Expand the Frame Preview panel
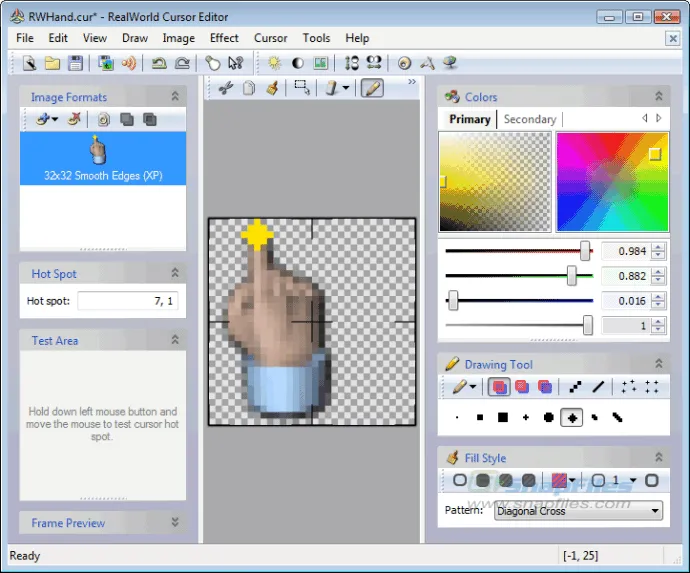The height and width of the screenshot is (573, 690). (x=175, y=522)
